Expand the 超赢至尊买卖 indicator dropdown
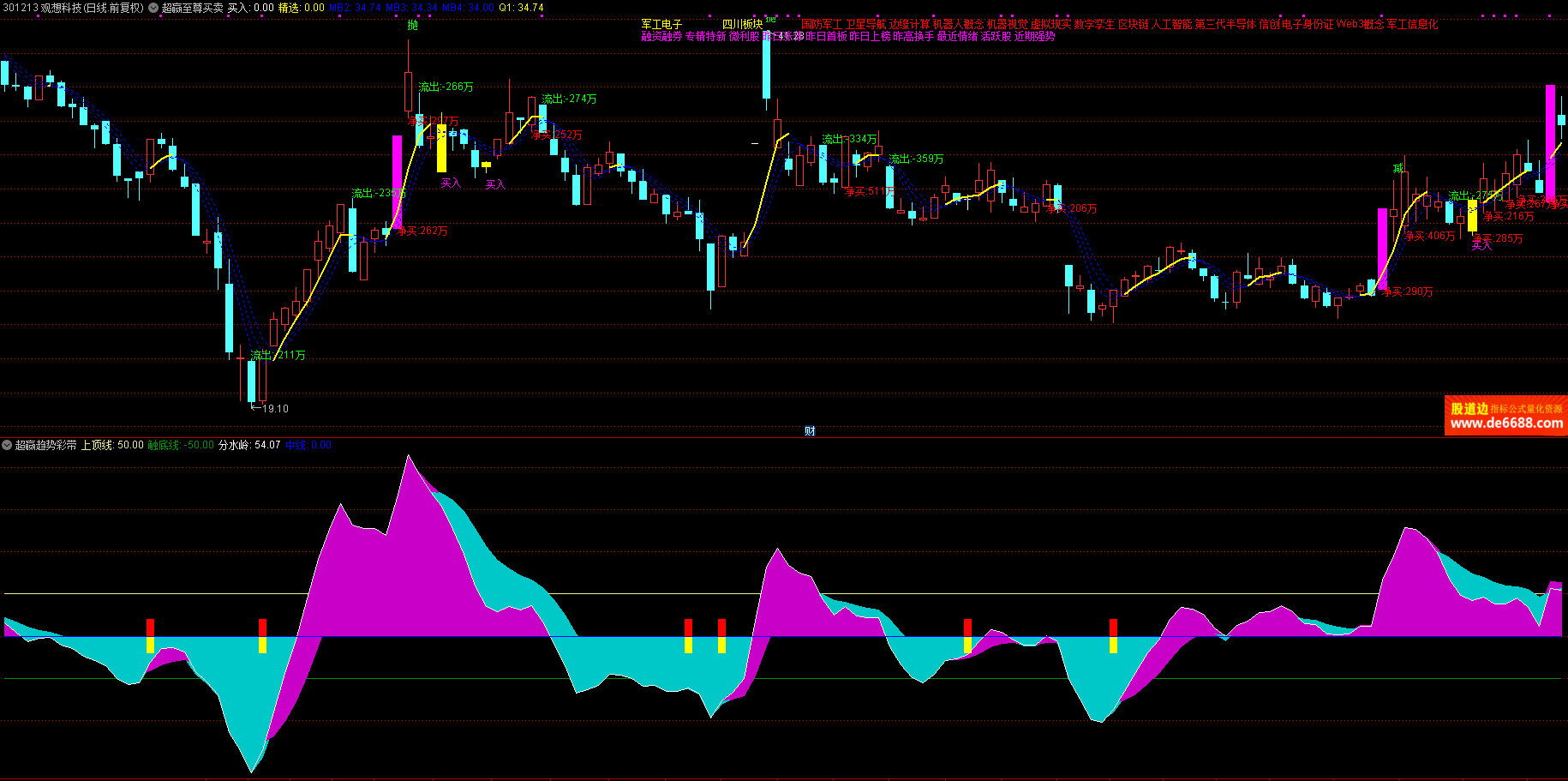Image resolution: width=1568 pixels, height=781 pixels. pyautogui.click(x=153, y=8)
